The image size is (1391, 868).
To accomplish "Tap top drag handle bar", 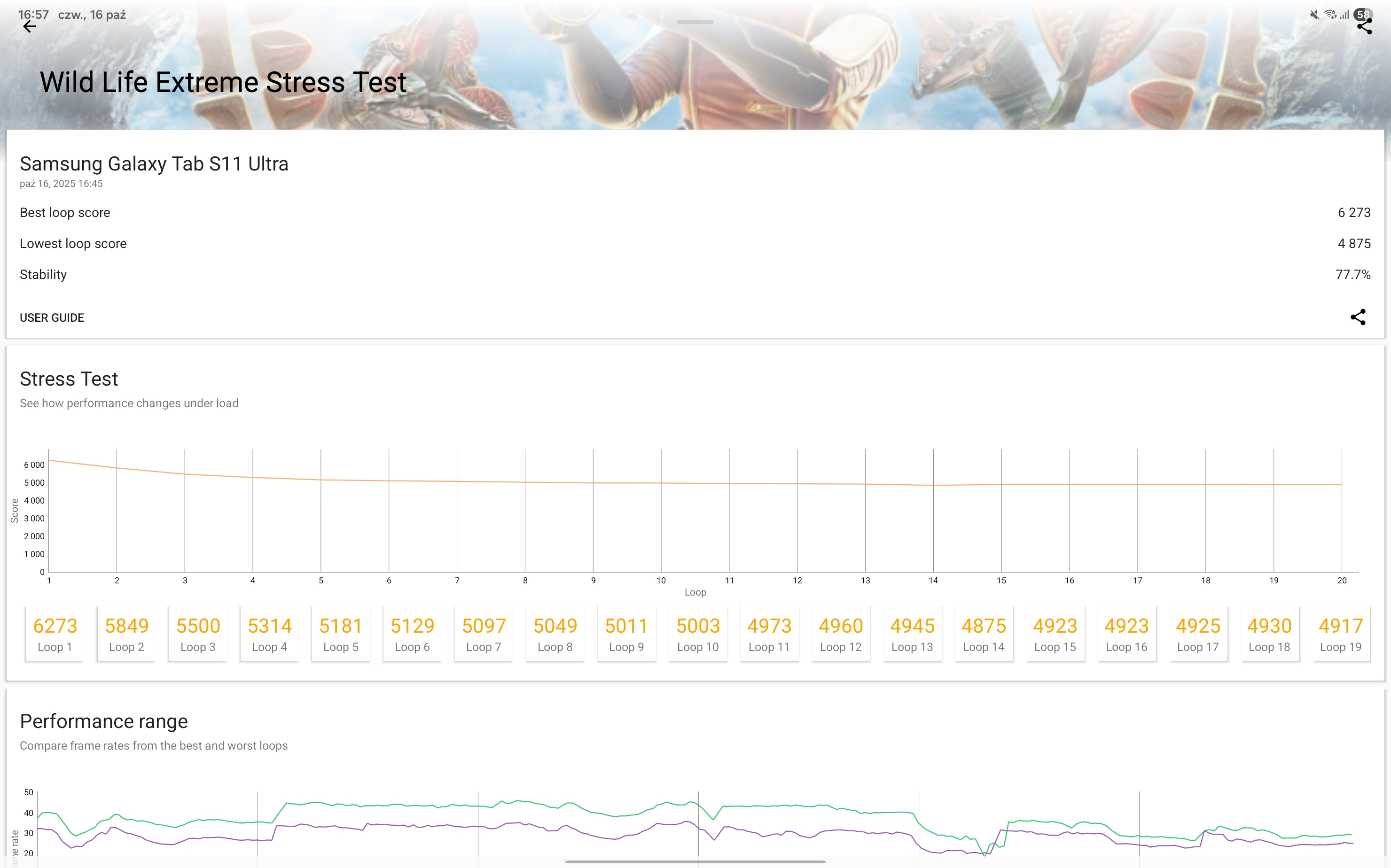I will pos(695,23).
